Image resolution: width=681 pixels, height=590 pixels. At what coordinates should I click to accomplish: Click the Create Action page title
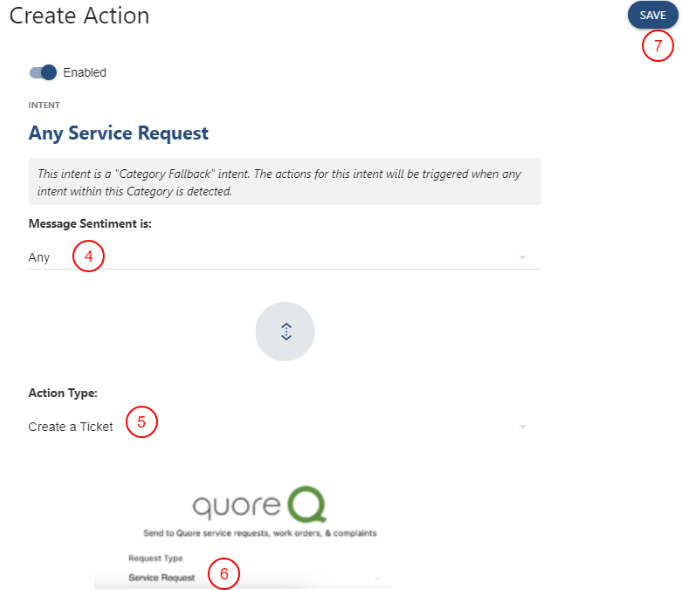click(x=80, y=16)
